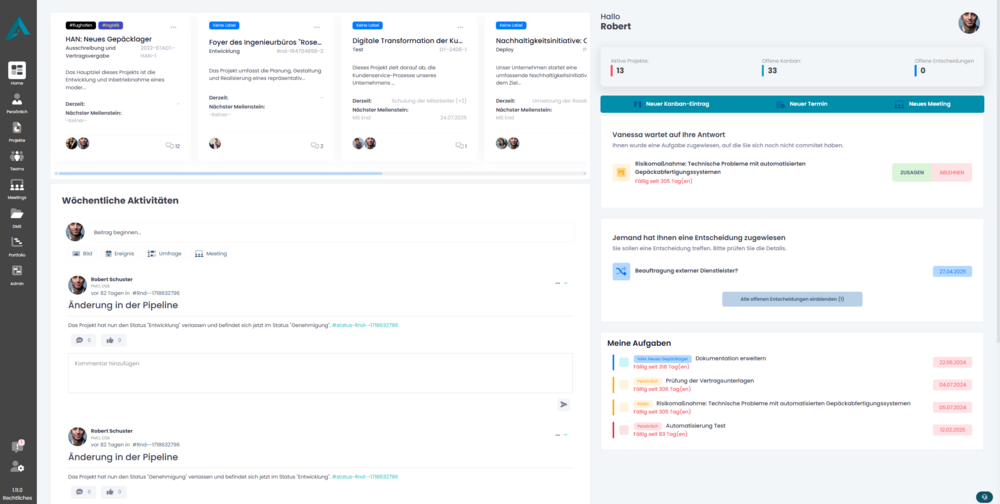1000x504 pixels.
Task: Open options menu on HAN: Neues Gepäcklager card
Action: 174,27
